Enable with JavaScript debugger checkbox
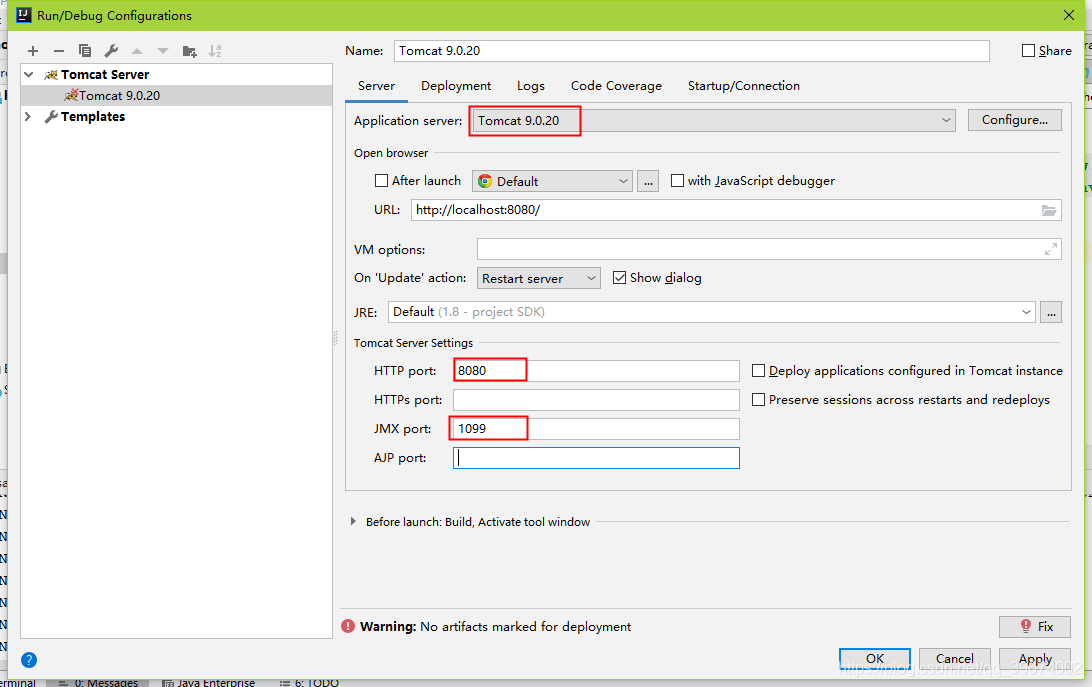 pos(677,180)
